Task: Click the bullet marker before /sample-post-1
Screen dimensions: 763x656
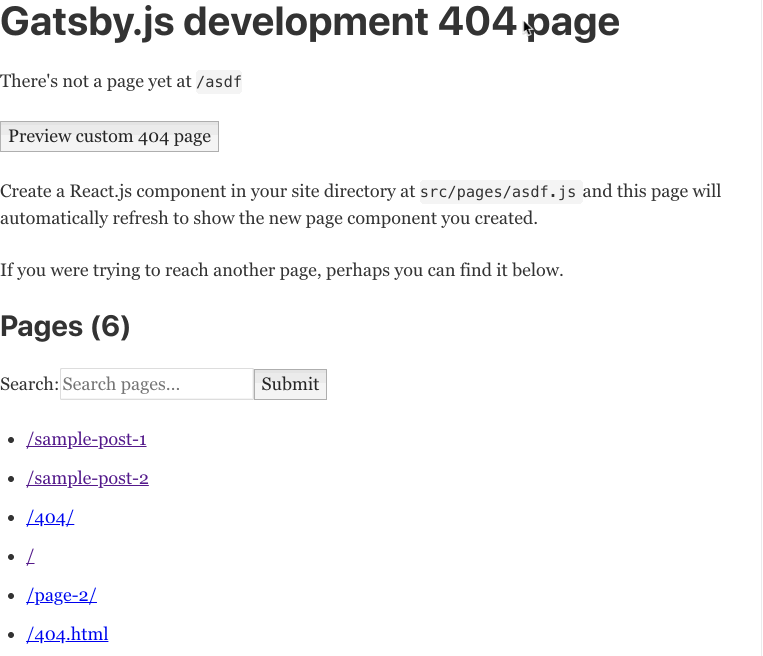Action: point(10,440)
